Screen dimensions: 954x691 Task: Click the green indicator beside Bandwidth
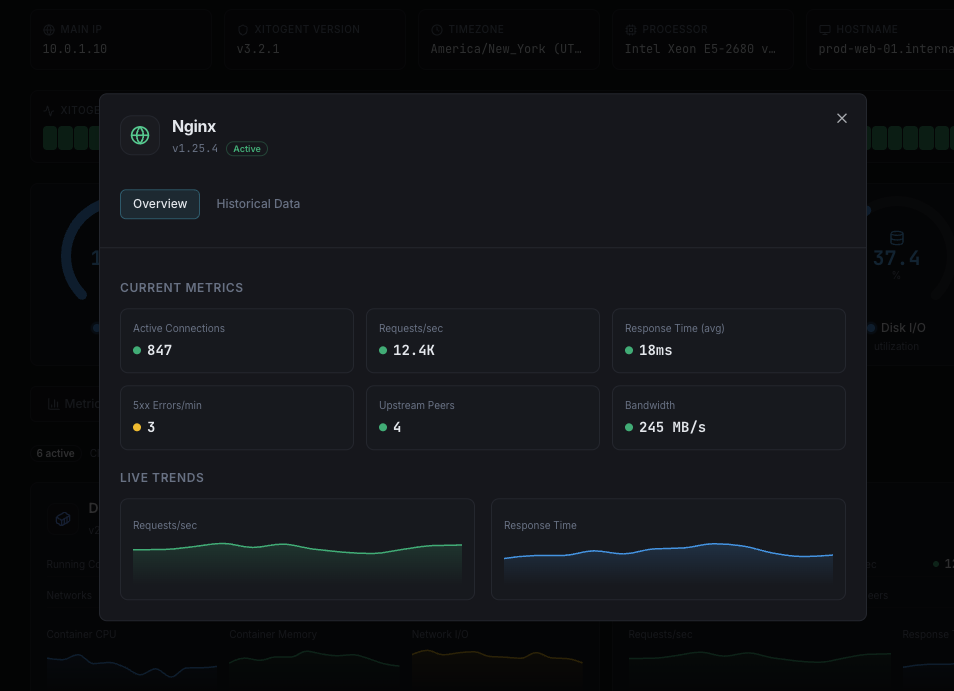coord(627,428)
